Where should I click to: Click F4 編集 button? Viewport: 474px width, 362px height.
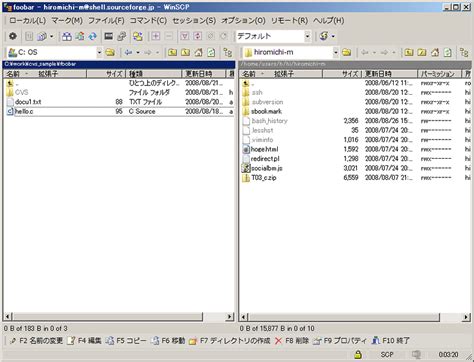84,341
